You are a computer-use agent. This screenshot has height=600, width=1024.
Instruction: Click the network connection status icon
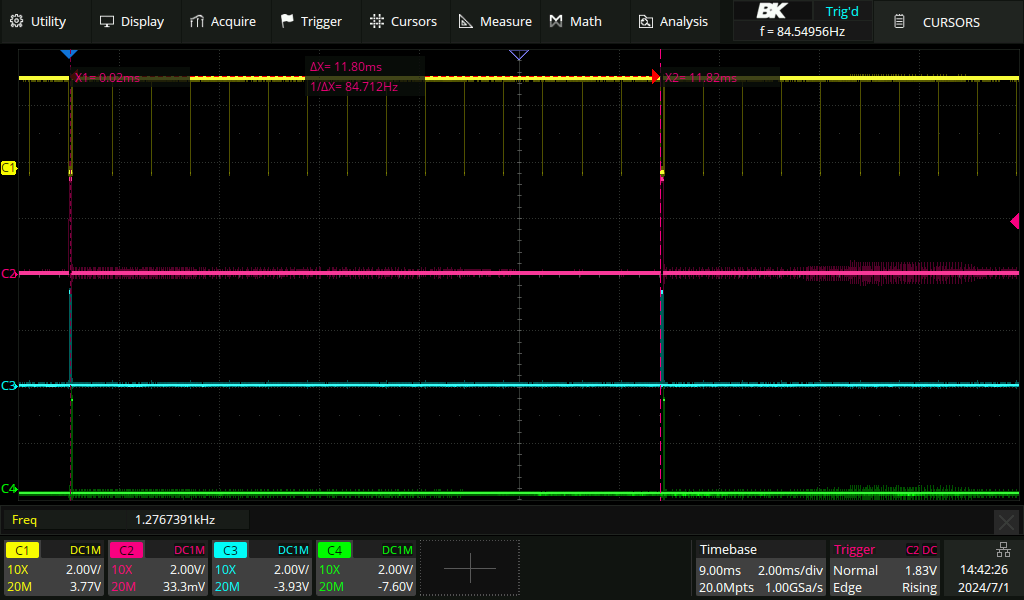coord(1003,550)
